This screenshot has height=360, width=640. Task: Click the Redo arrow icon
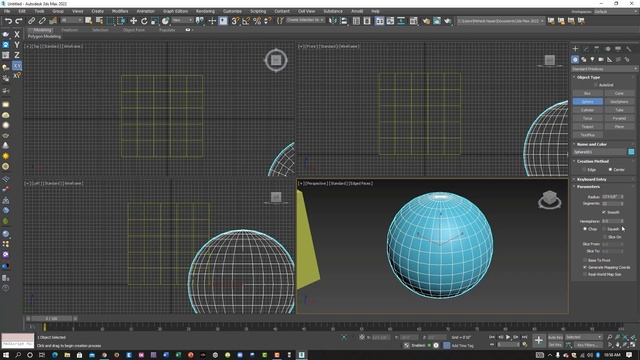(19, 20)
